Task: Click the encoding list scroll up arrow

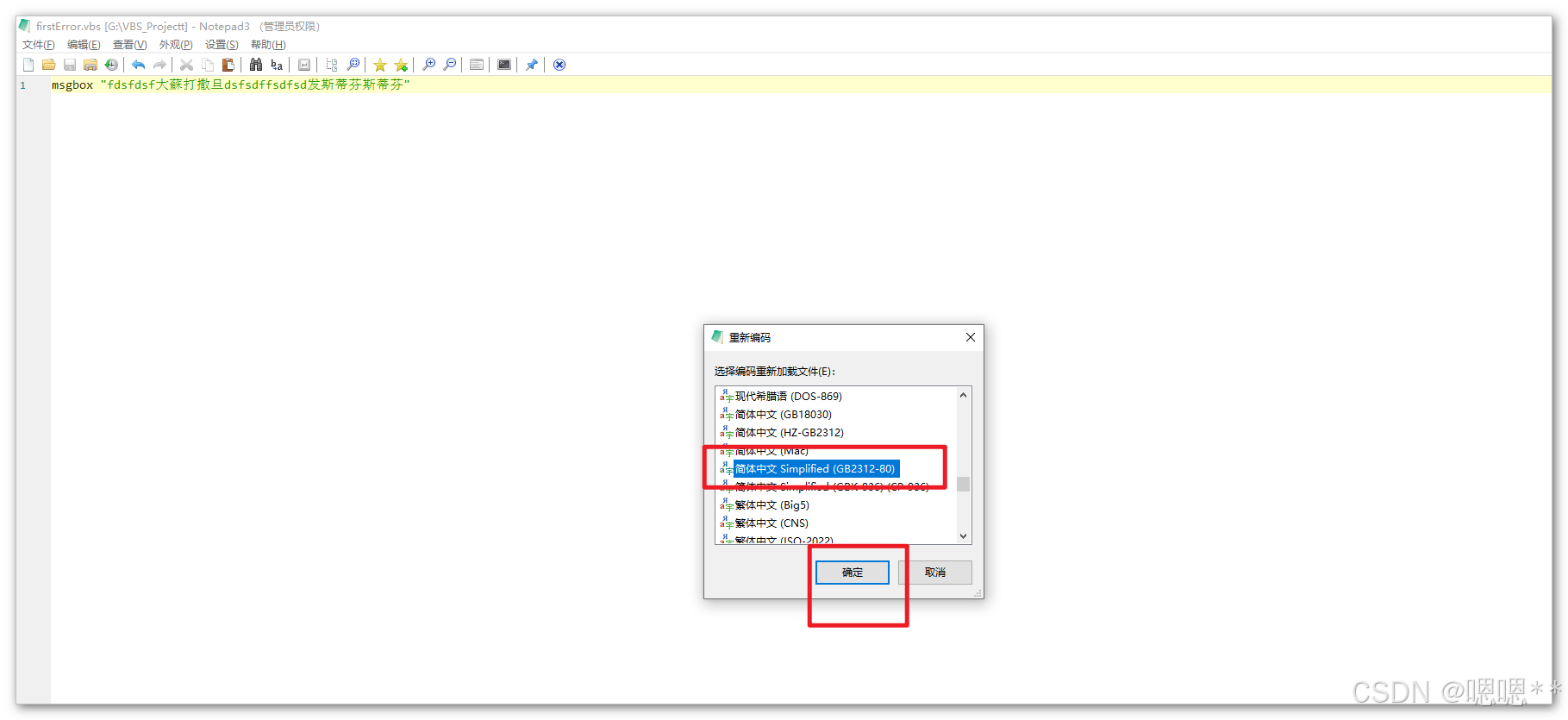Action: pyautogui.click(x=964, y=395)
